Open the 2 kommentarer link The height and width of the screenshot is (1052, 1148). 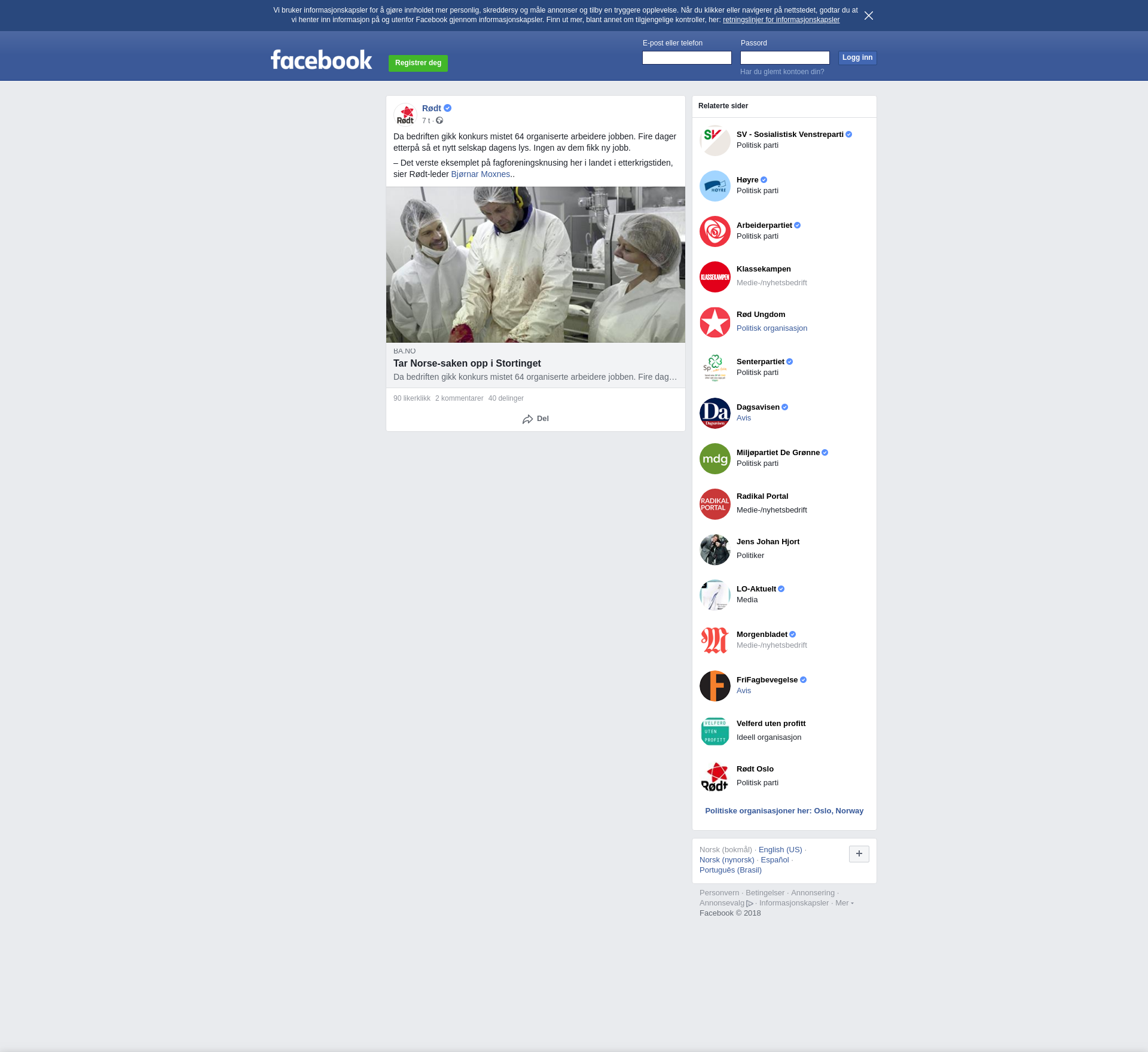click(x=459, y=398)
